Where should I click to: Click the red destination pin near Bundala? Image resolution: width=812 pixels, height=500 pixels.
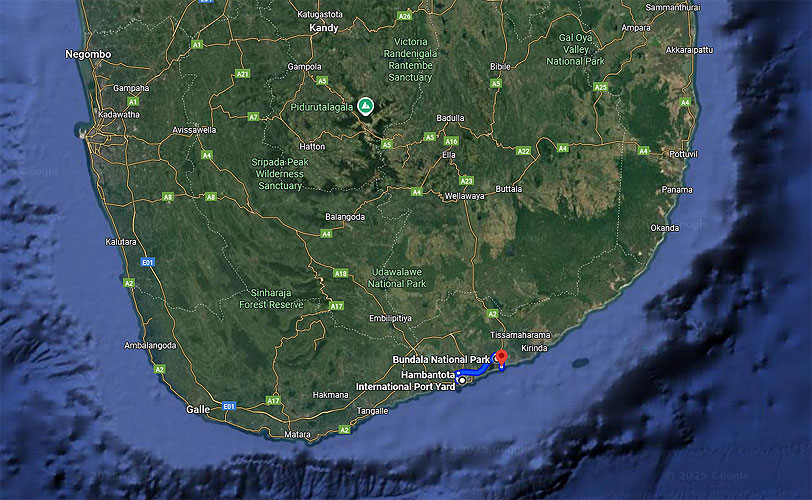501,357
